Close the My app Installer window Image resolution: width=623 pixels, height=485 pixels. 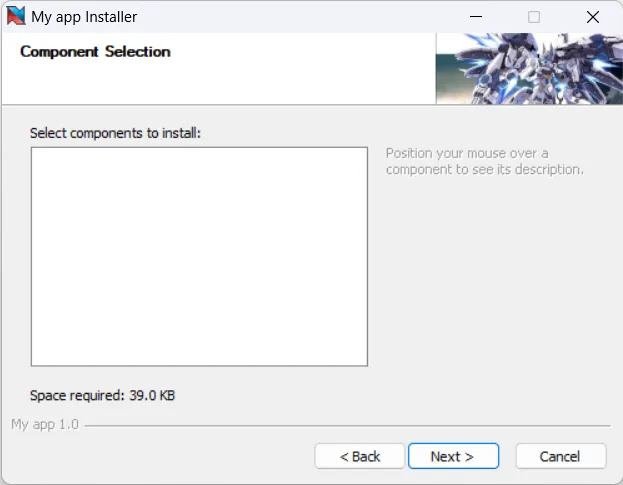pyautogui.click(x=592, y=17)
